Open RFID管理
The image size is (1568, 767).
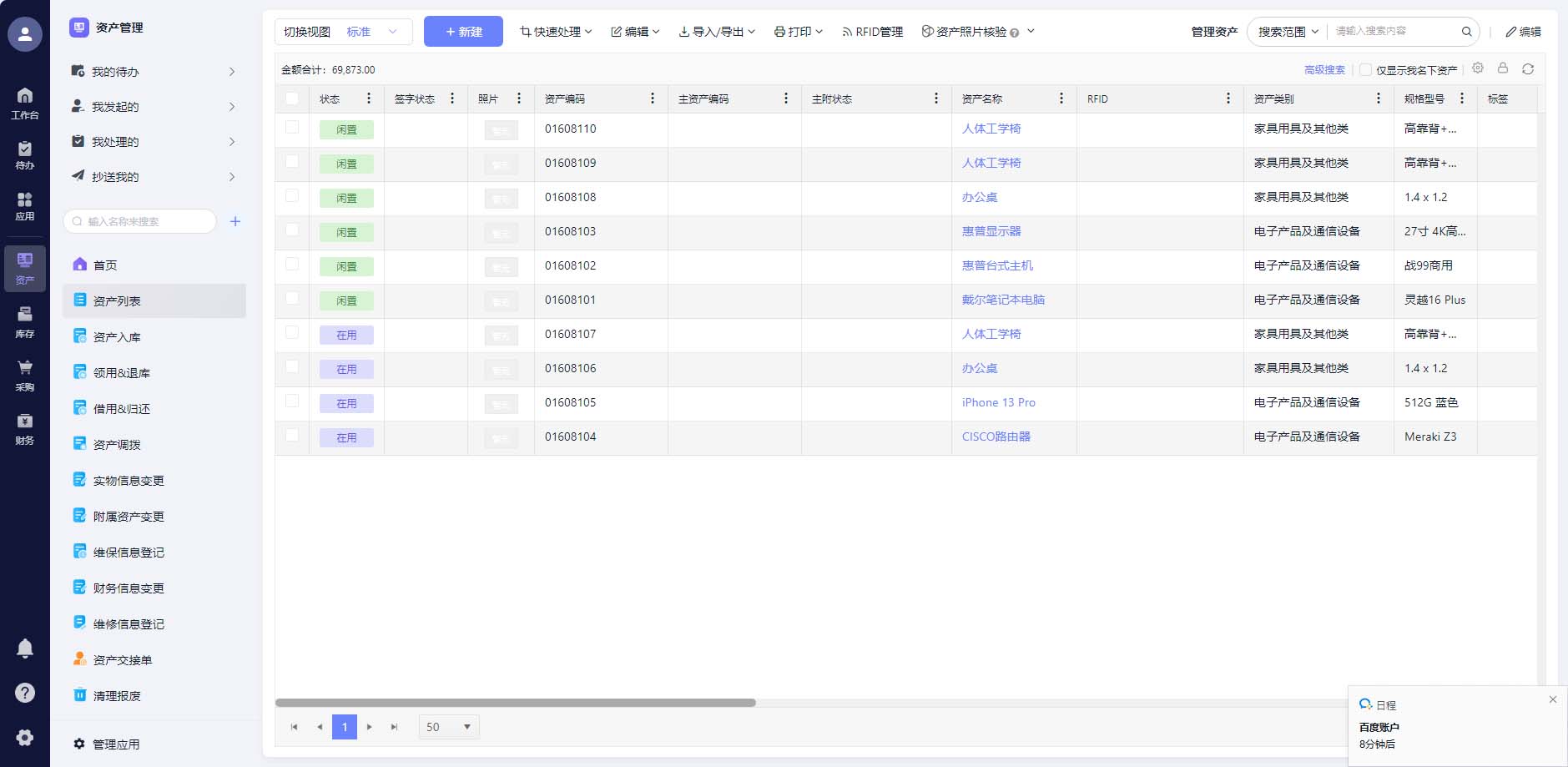pos(872,32)
